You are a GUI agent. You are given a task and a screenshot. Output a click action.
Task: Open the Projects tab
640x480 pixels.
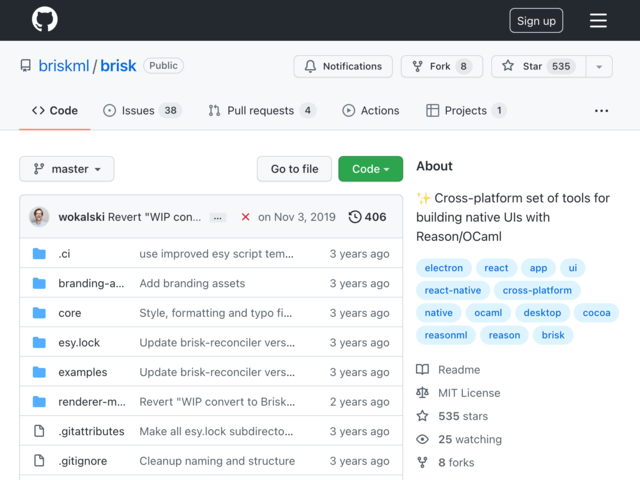pyautogui.click(x=466, y=111)
